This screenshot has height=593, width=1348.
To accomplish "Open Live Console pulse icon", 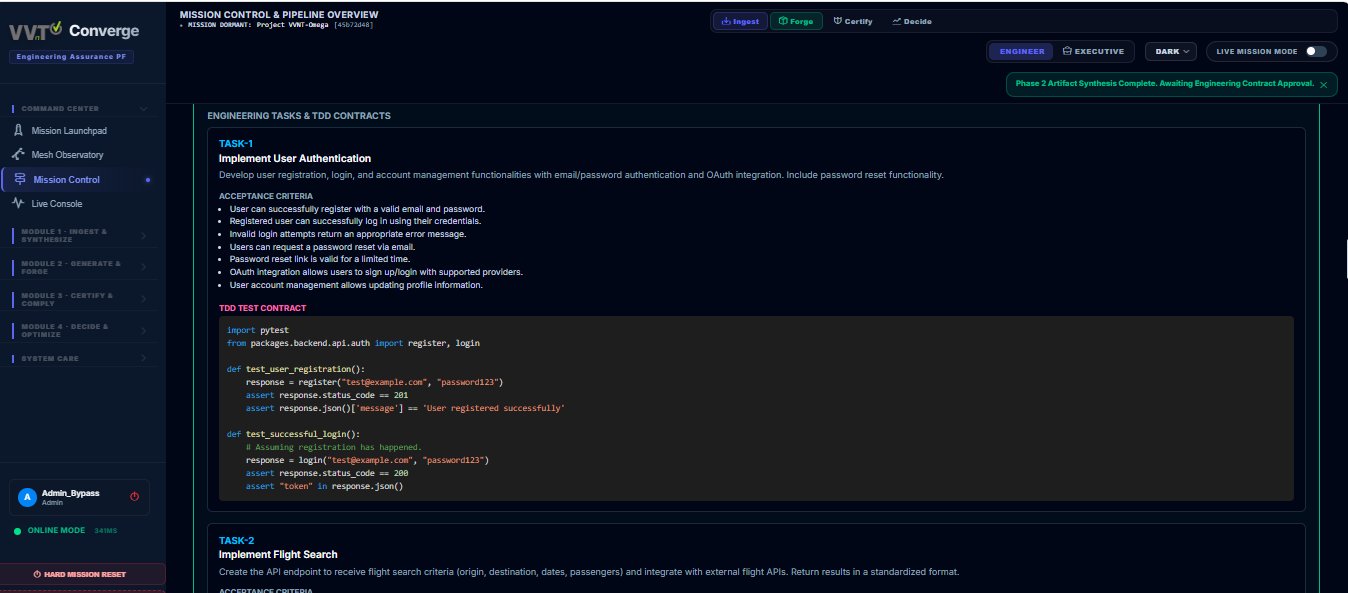I will (x=17, y=203).
